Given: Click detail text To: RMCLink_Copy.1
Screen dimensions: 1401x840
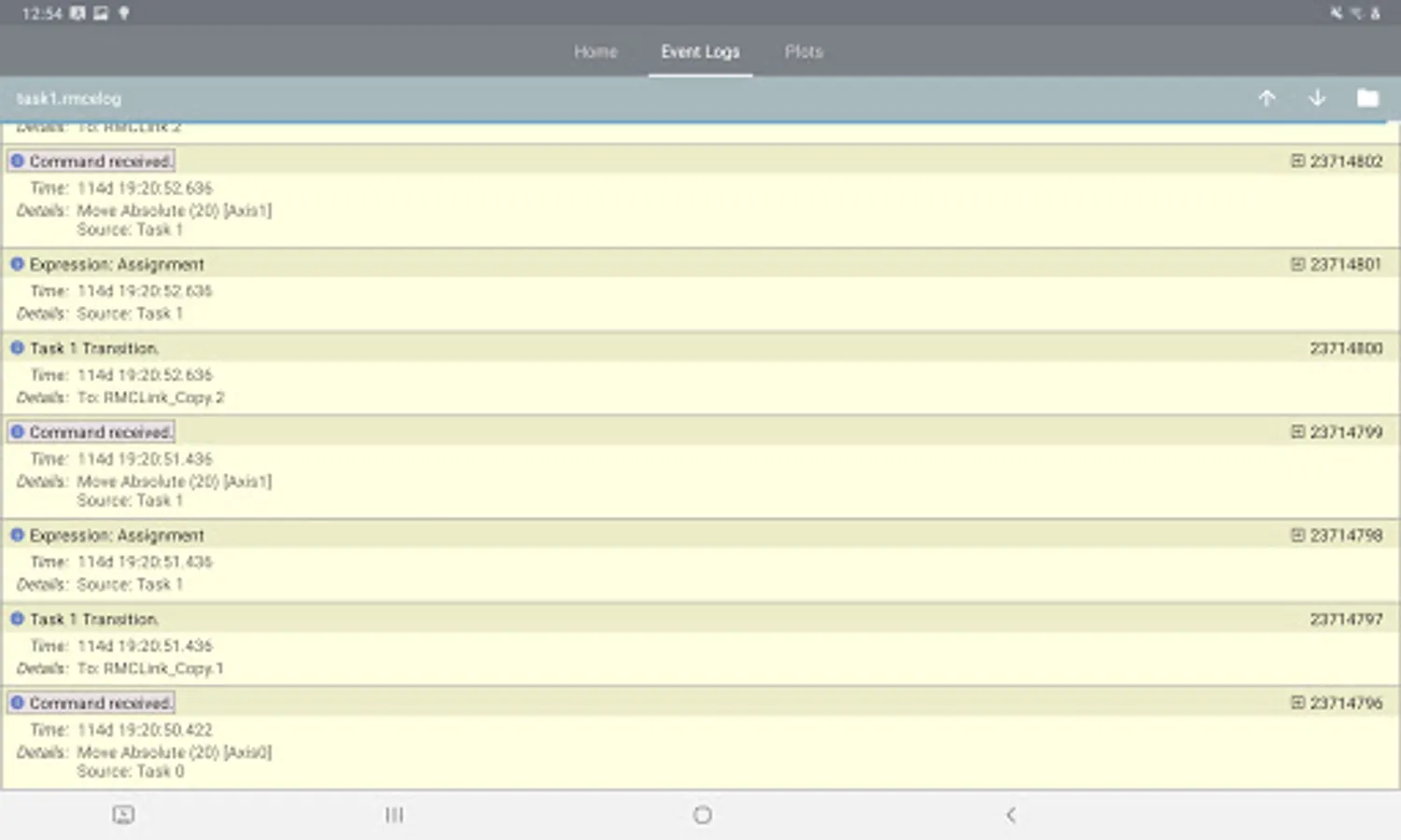Looking at the screenshot, I should (x=150, y=668).
